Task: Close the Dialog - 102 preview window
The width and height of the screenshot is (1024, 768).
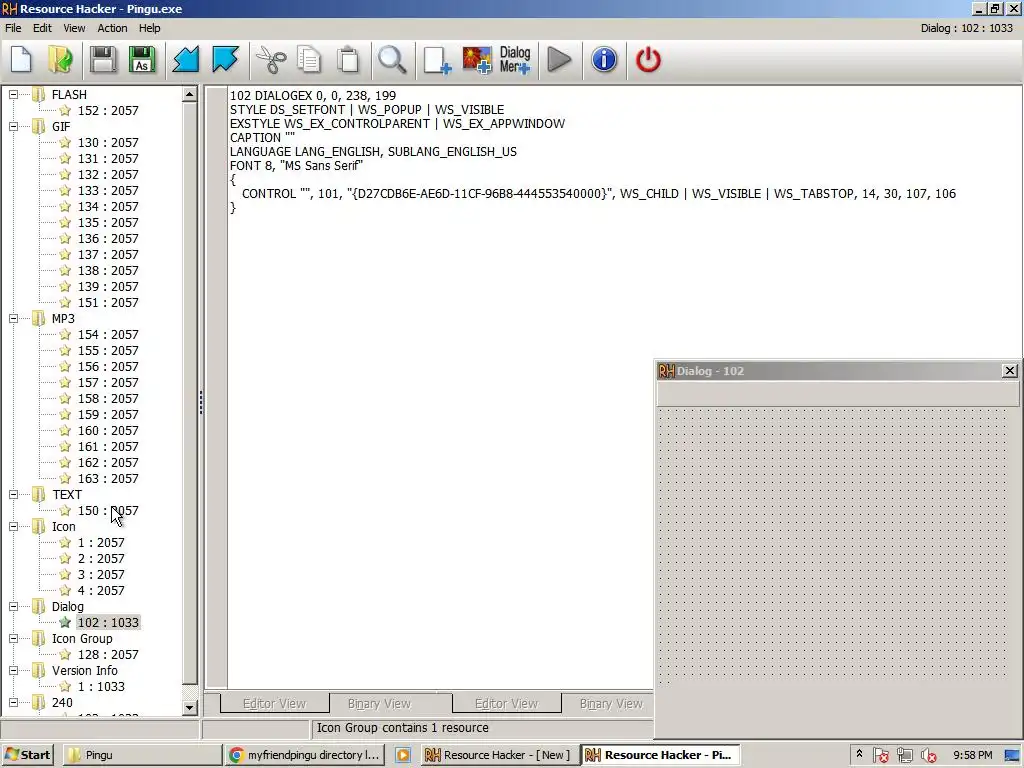Action: pyautogui.click(x=1010, y=371)
